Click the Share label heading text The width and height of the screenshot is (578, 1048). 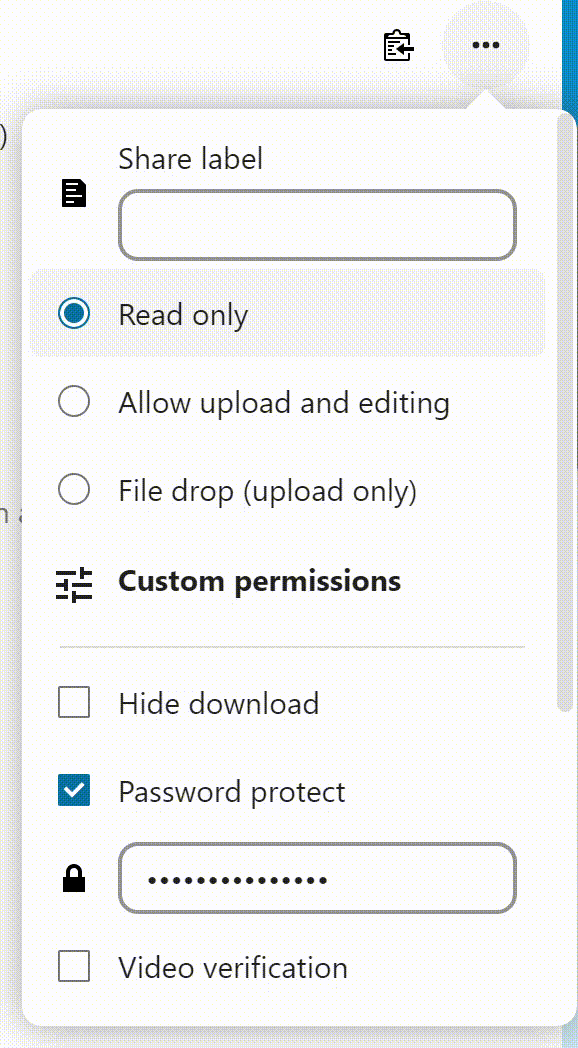[190, 158]
